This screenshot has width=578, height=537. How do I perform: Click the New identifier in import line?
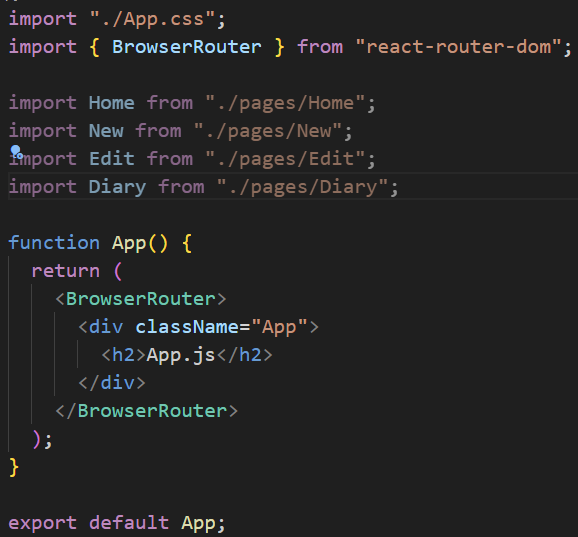[106, 131]
